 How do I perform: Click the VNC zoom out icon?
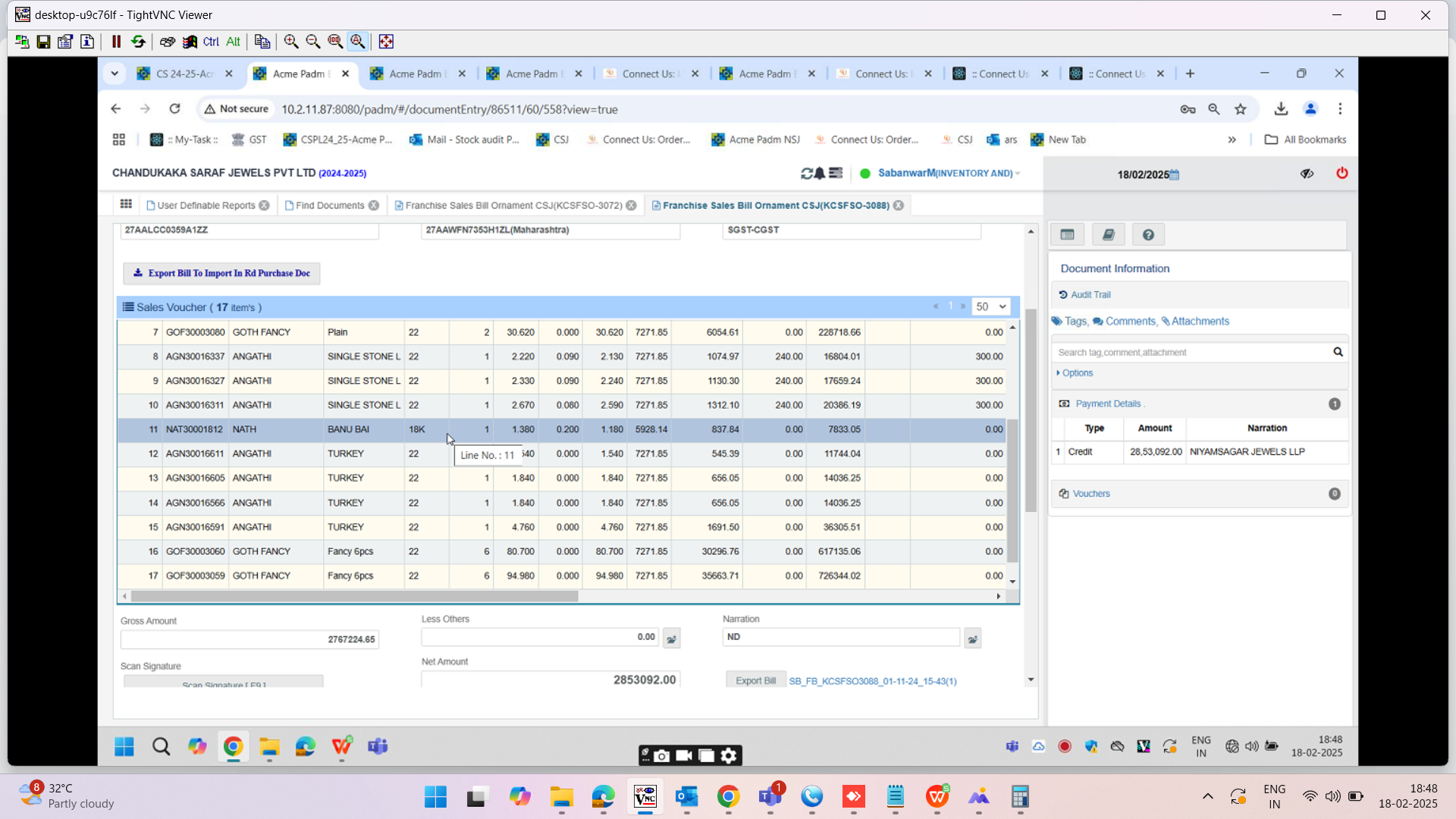coord(312,42)
